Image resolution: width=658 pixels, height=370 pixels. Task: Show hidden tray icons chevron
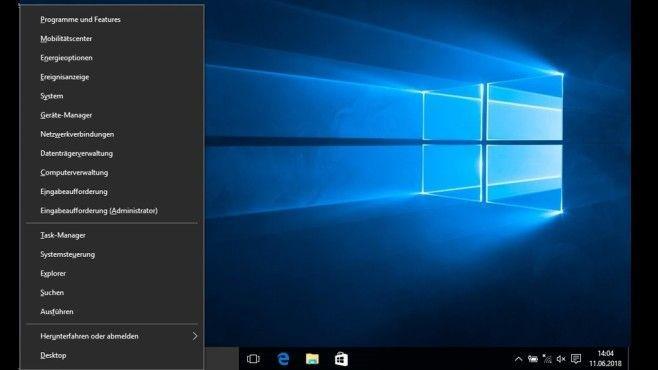click(519, 359)
